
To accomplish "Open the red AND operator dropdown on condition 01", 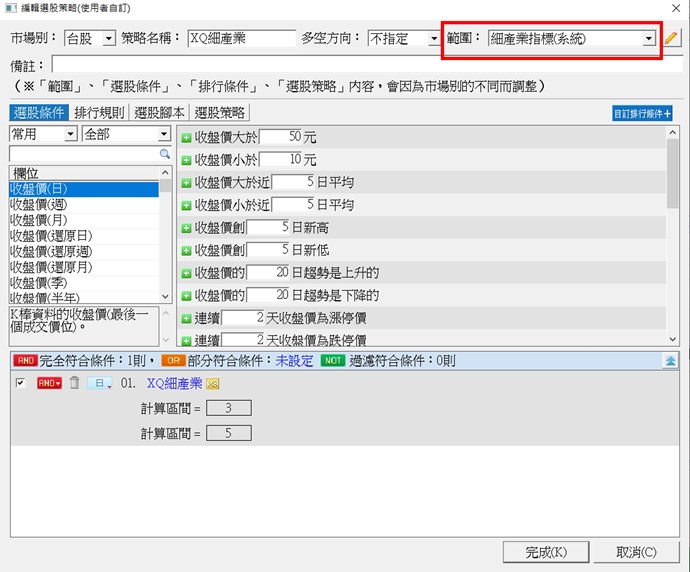I will click(49, 383).
